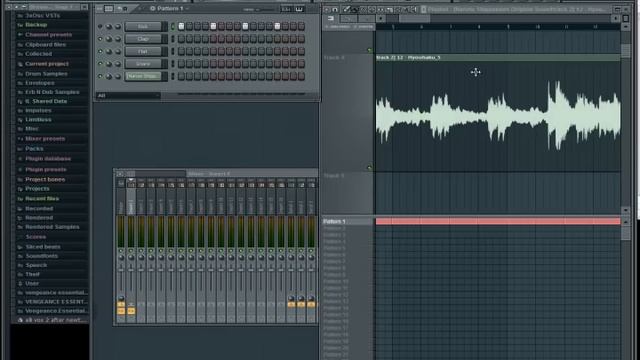This screenshot has height=360, width=640.
Task: Mute the Hat channel via its LED
Action: click(x=100, y=51)
